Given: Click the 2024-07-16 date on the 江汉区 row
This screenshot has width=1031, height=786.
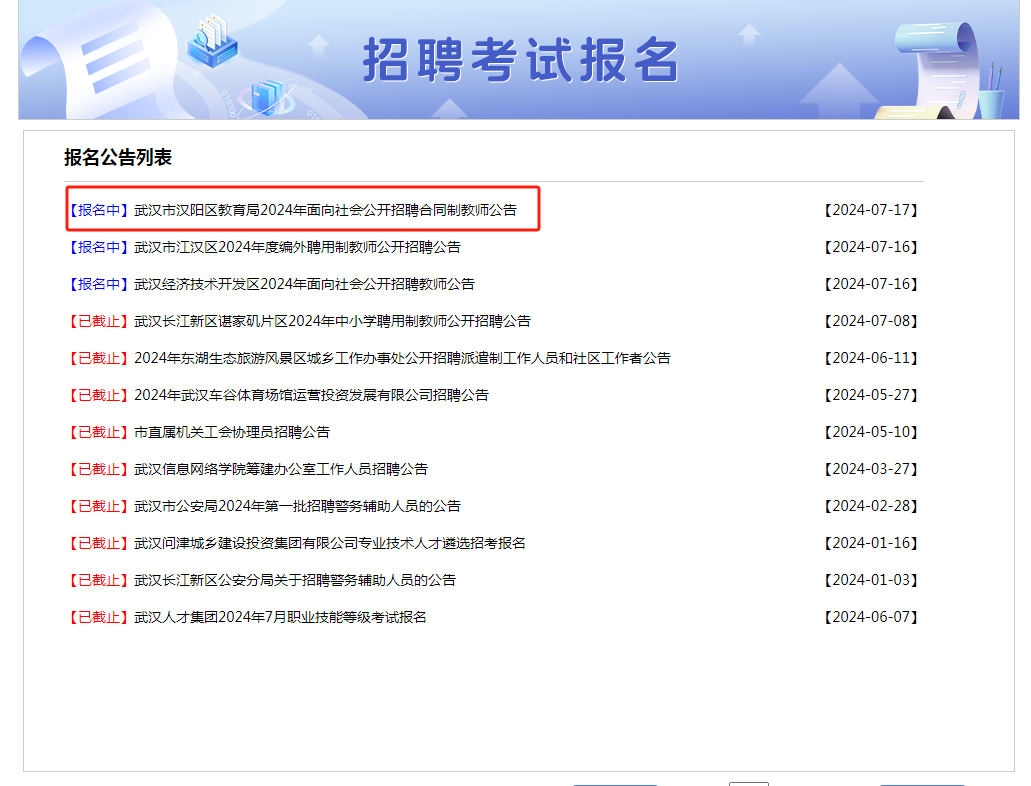Looking at the screenshot, I should click(x=871, y=247).
